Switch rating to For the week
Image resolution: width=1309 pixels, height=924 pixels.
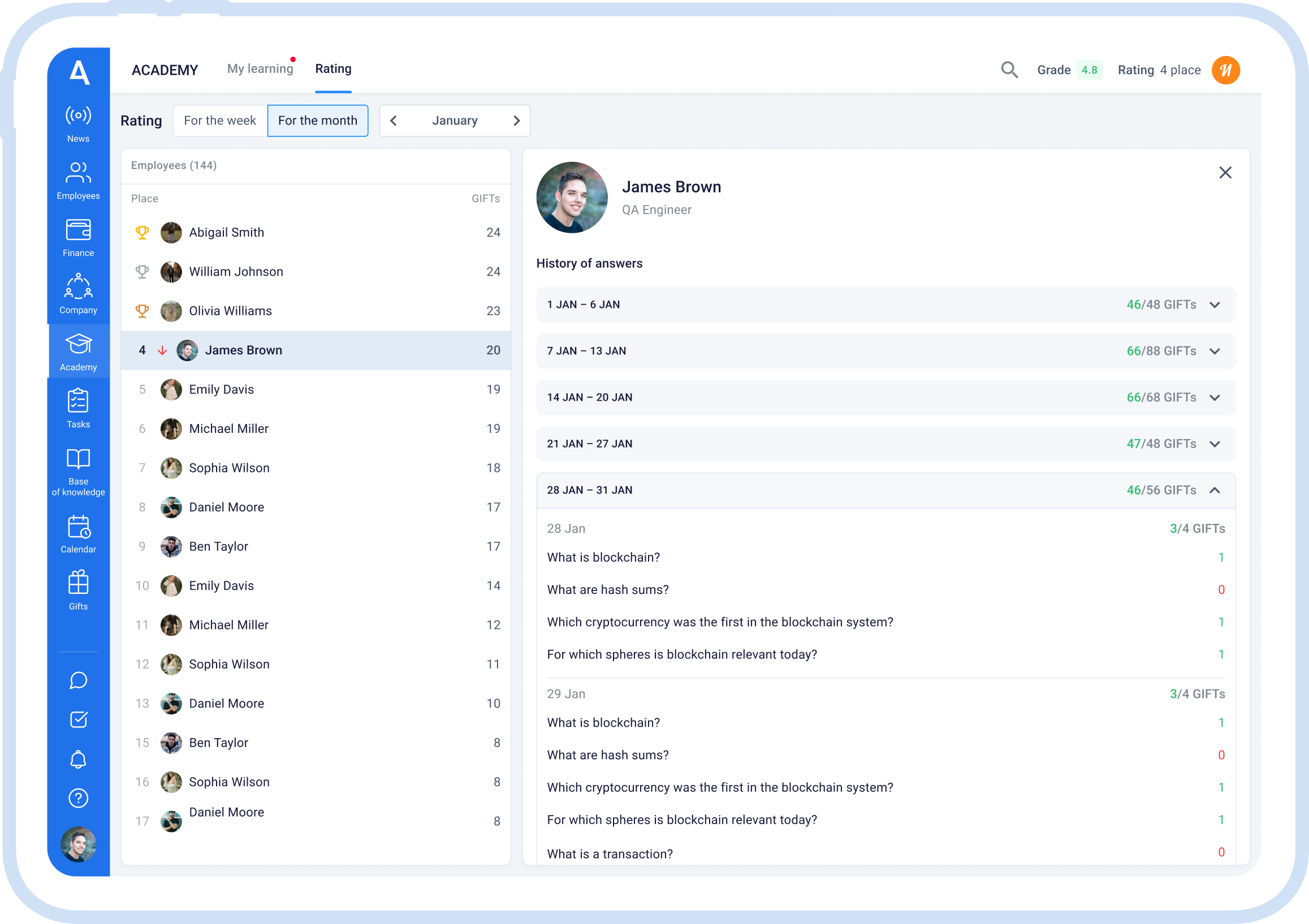coord(219,121)
